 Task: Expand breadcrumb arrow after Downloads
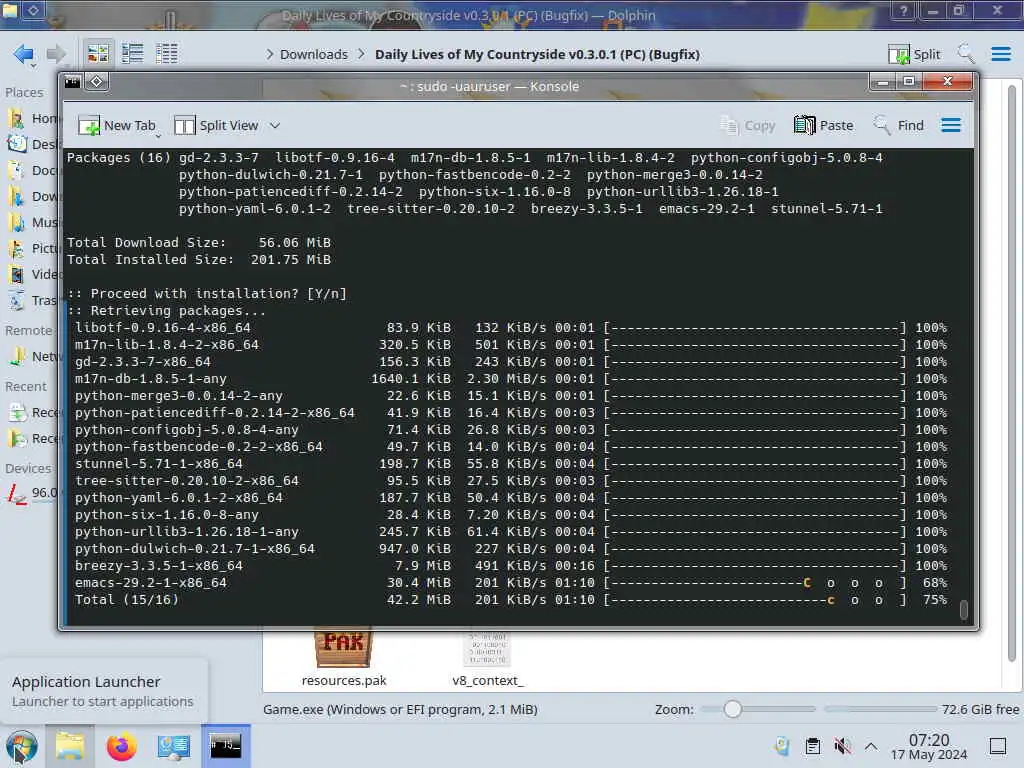361,54
